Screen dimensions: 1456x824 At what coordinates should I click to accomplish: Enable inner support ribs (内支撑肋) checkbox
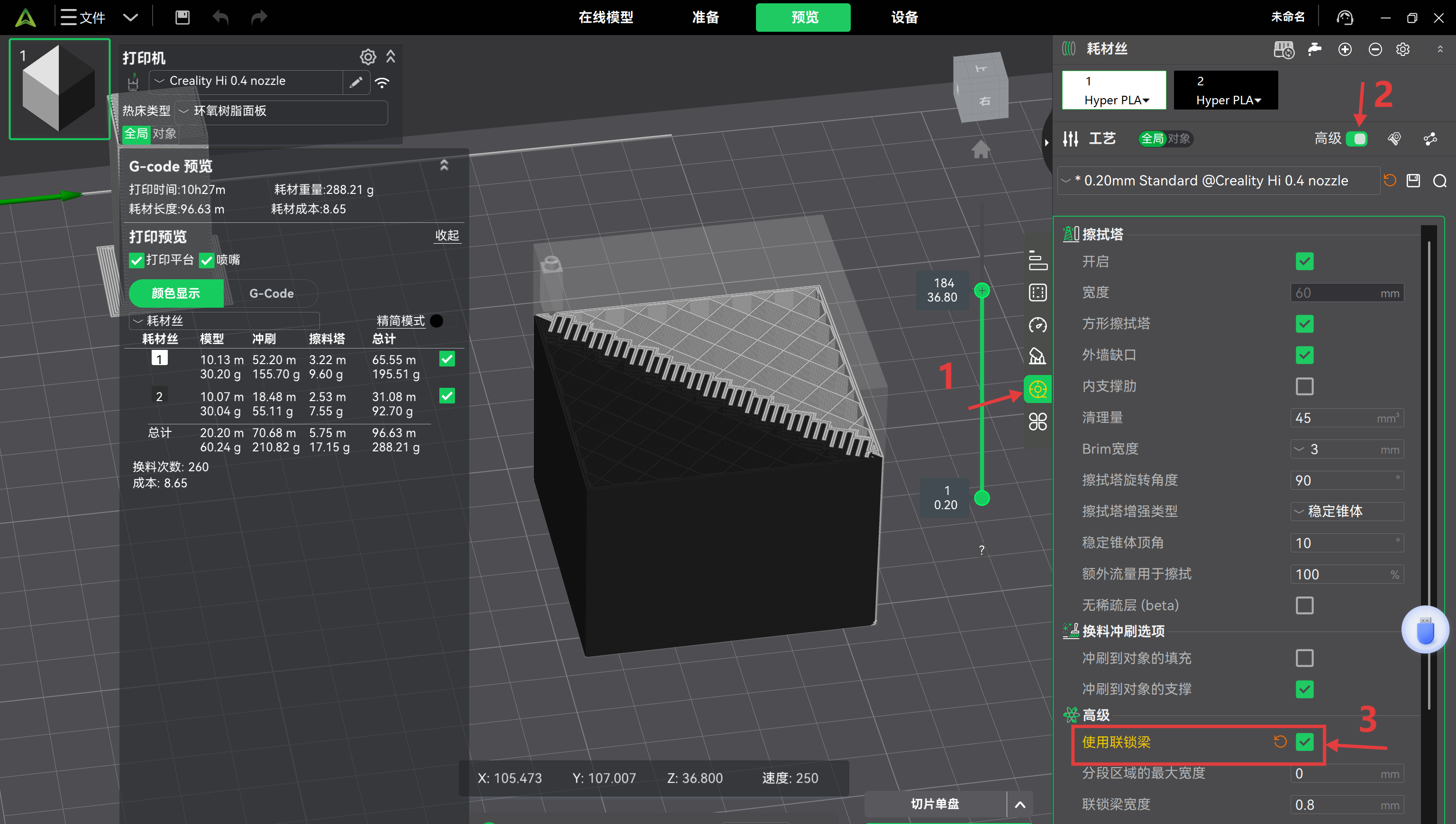point(1304,386)
